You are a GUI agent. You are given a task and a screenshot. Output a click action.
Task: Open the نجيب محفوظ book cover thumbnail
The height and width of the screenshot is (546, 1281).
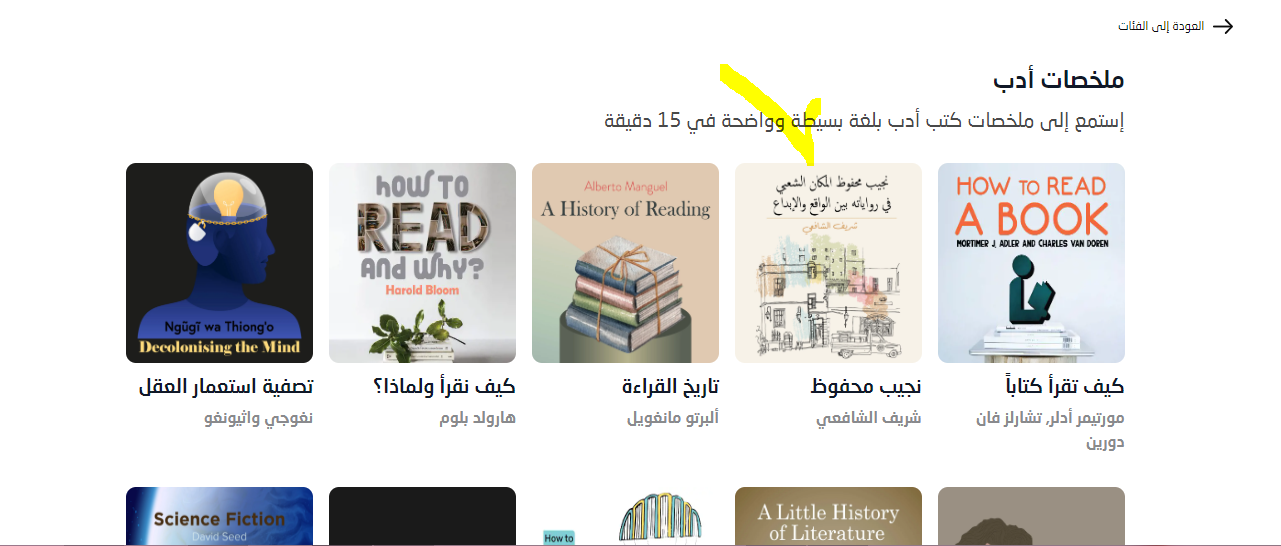828,263
